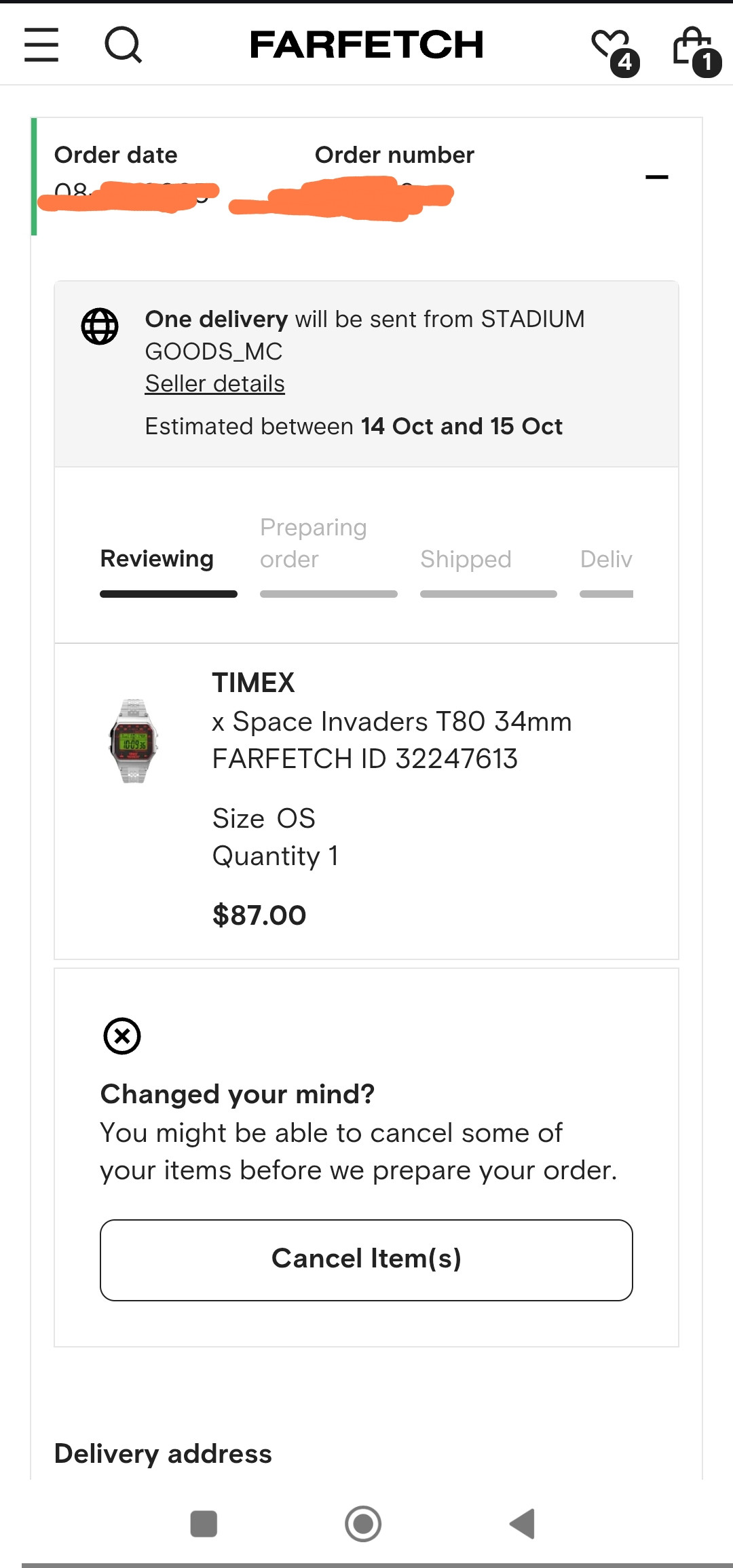Open the wishlist heart icon
This screenshot has width=733, height=1568.
pos(612,47)
